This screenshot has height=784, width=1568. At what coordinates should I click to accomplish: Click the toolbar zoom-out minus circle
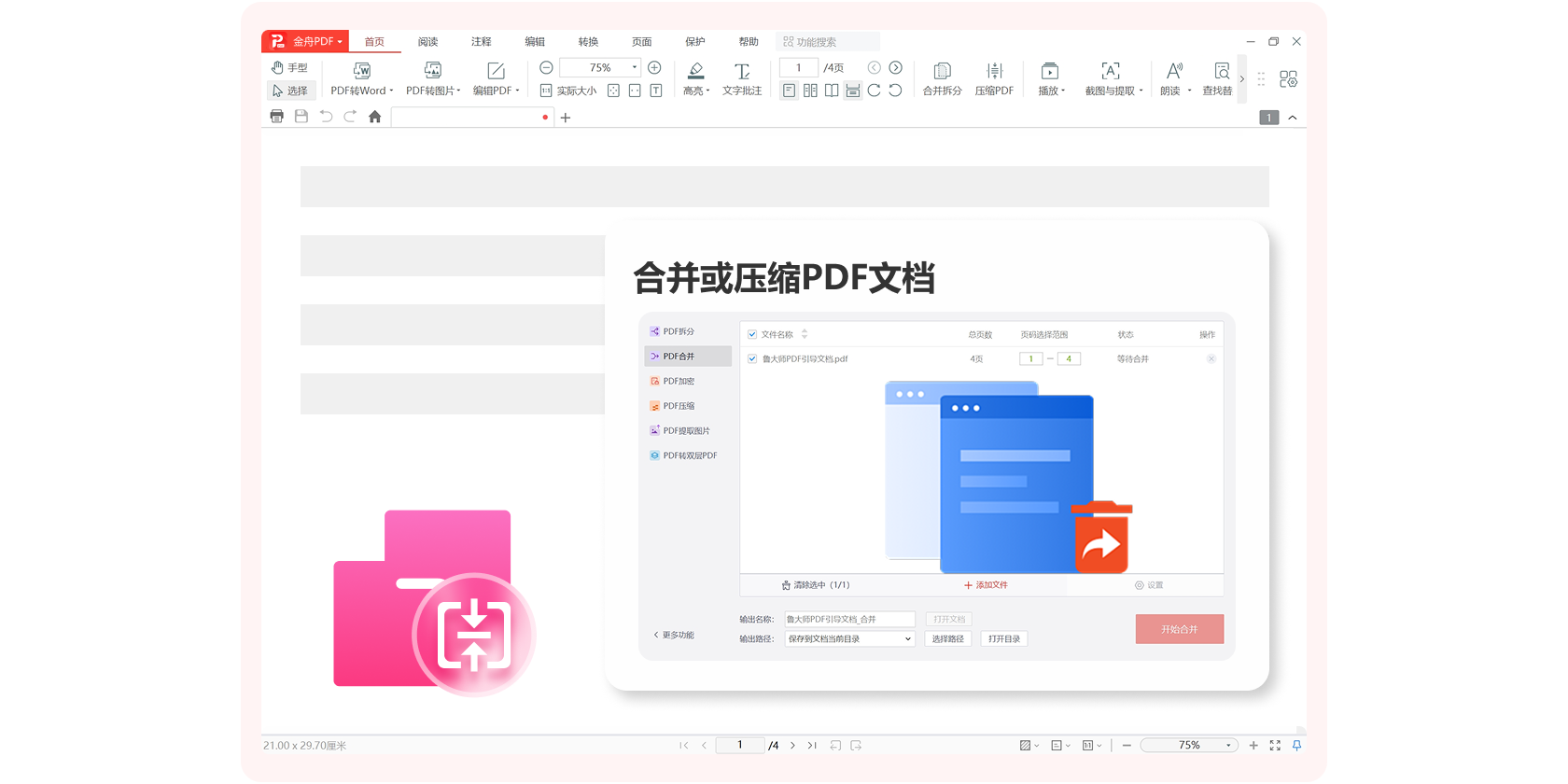pyautogui.click(x=546, y=67)
